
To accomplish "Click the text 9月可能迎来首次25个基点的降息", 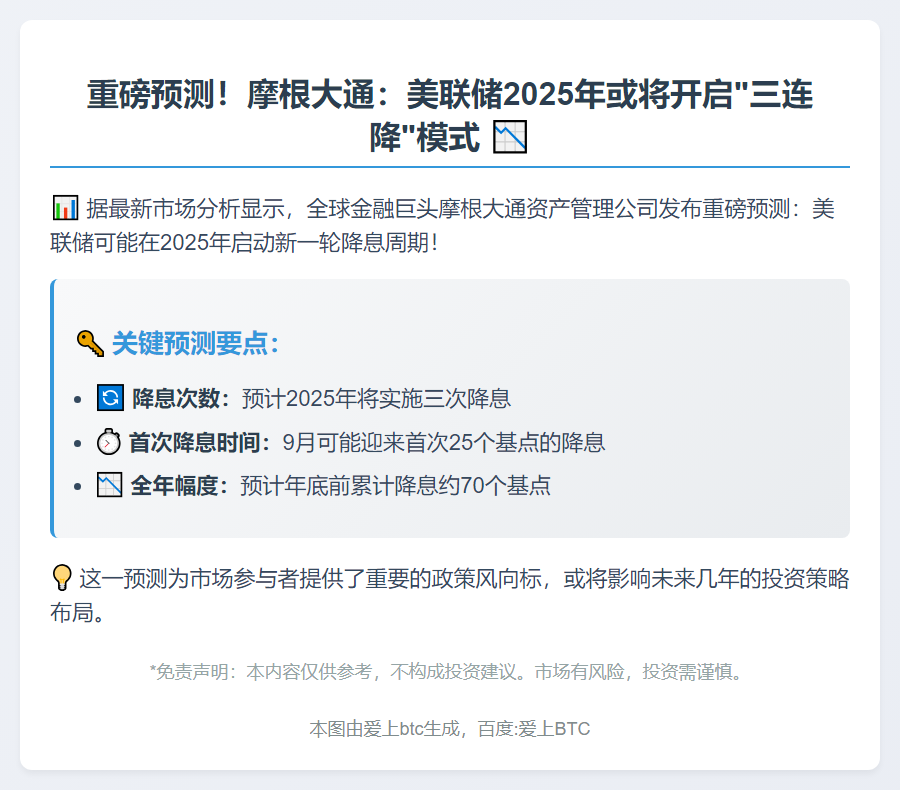I will click(x=444, y=442).
